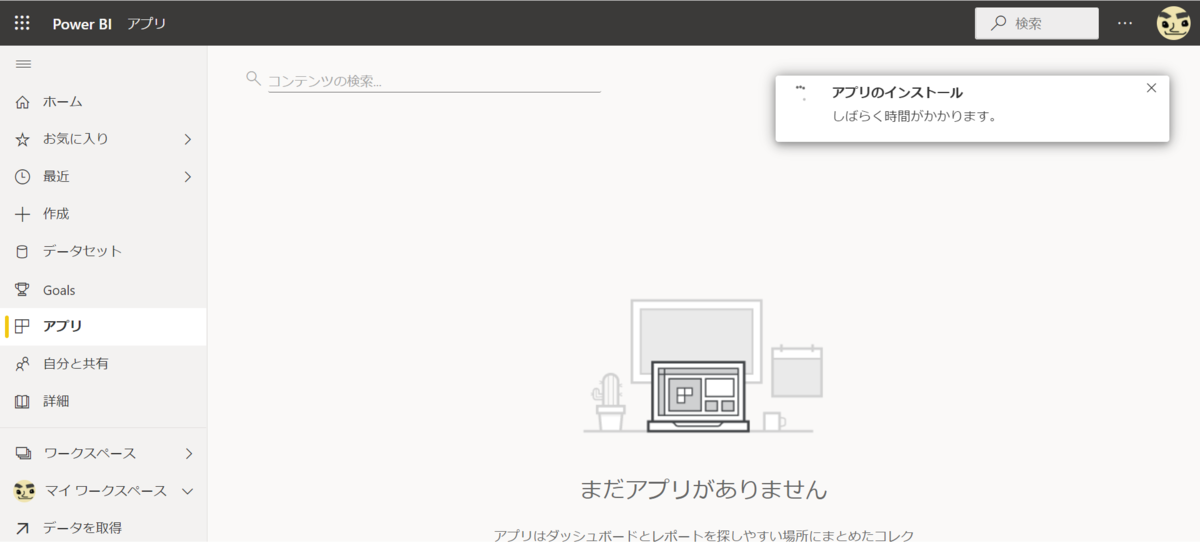1200x543 pixels.
Task: Click the Create plus icon
Action: point(23,214)
